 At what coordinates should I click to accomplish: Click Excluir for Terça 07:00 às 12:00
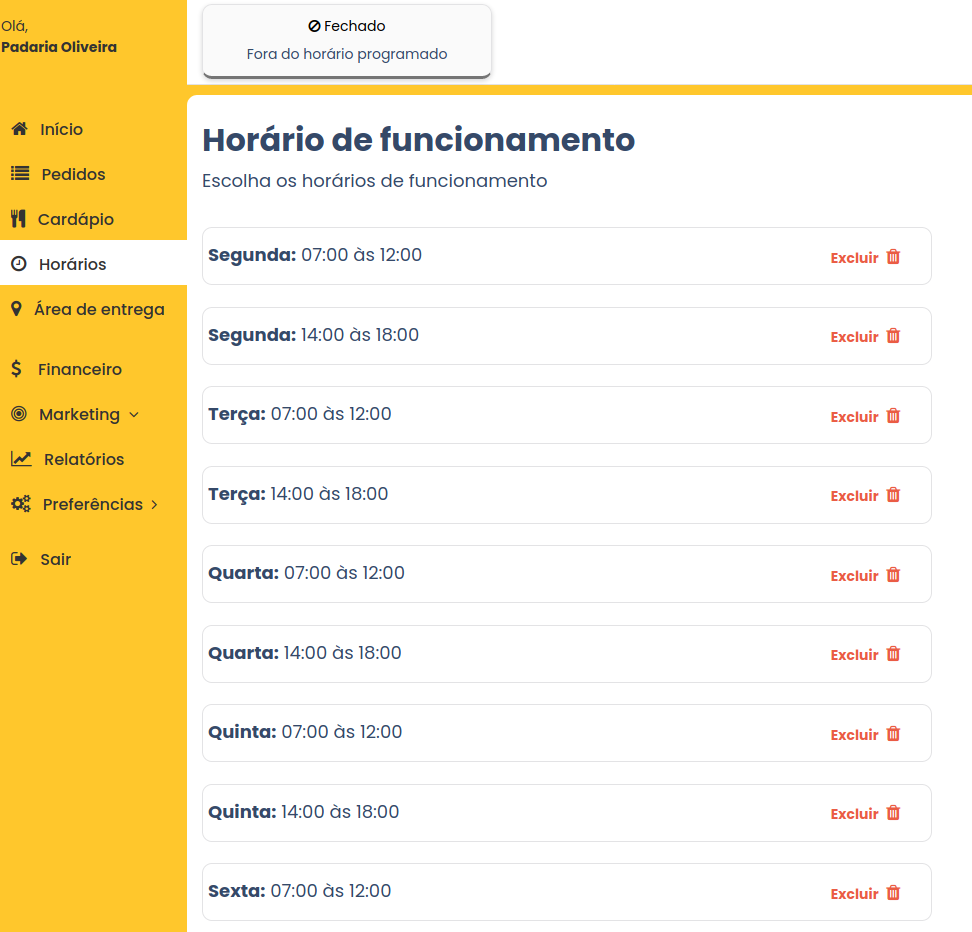[x=855, y=416]
